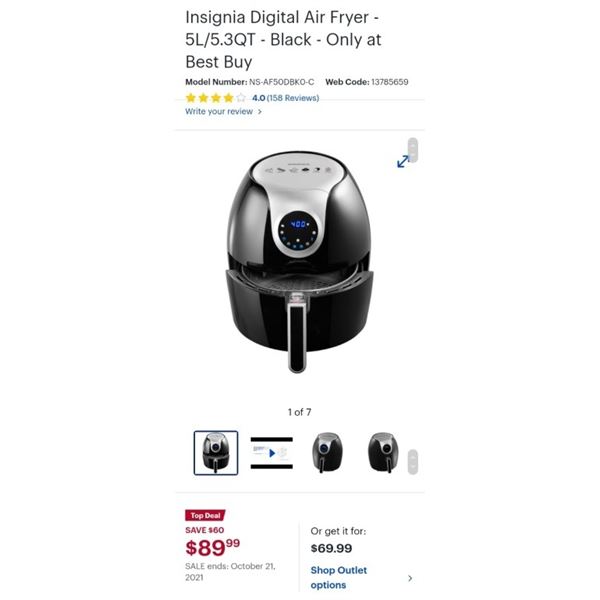Select the fourth air fryer thumbnail
Image resolution: width=600 pixels, height=600 pixels.
pos(383,453)
